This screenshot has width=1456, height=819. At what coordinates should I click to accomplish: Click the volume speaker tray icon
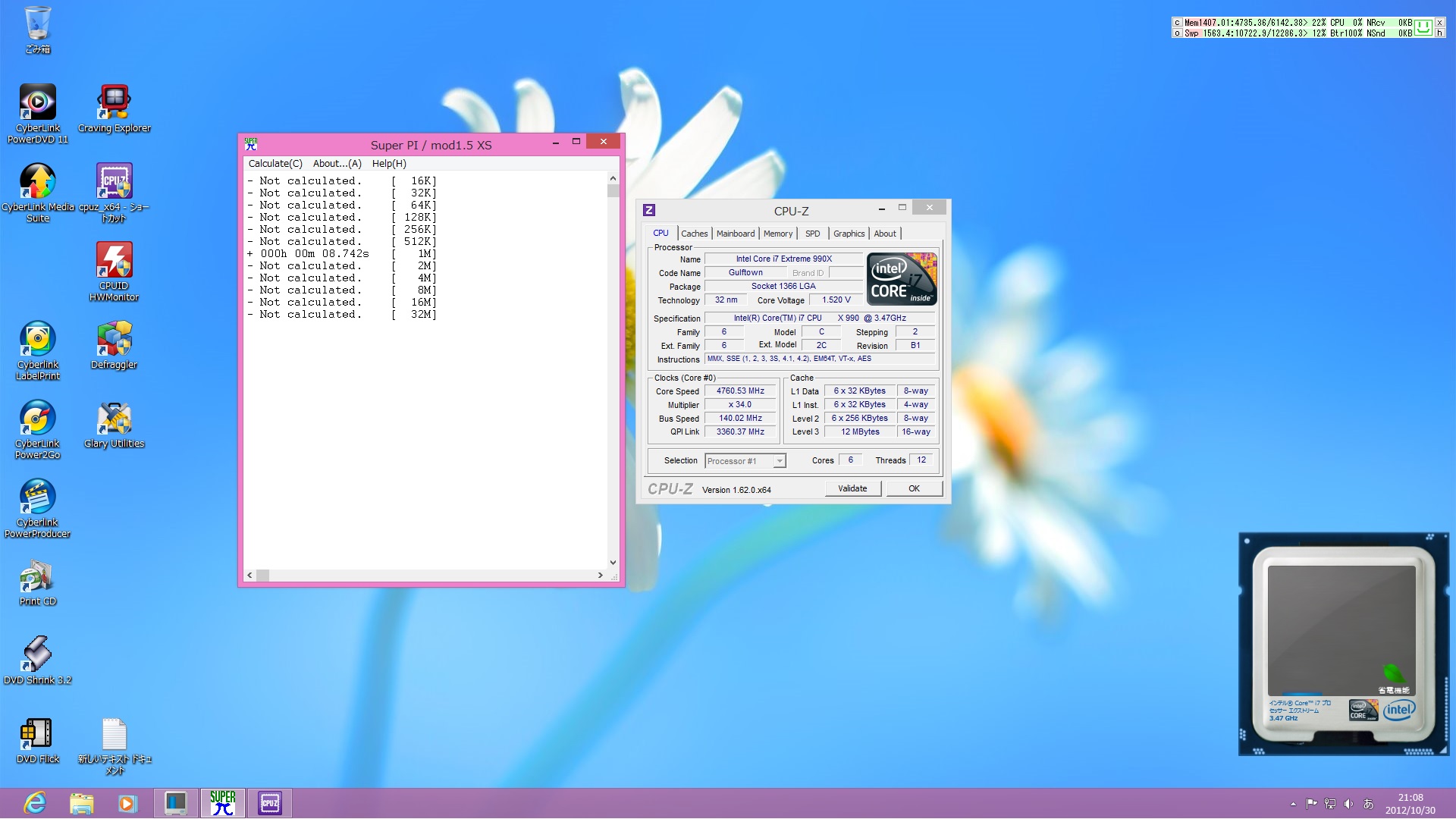[x=1348, y=804]
